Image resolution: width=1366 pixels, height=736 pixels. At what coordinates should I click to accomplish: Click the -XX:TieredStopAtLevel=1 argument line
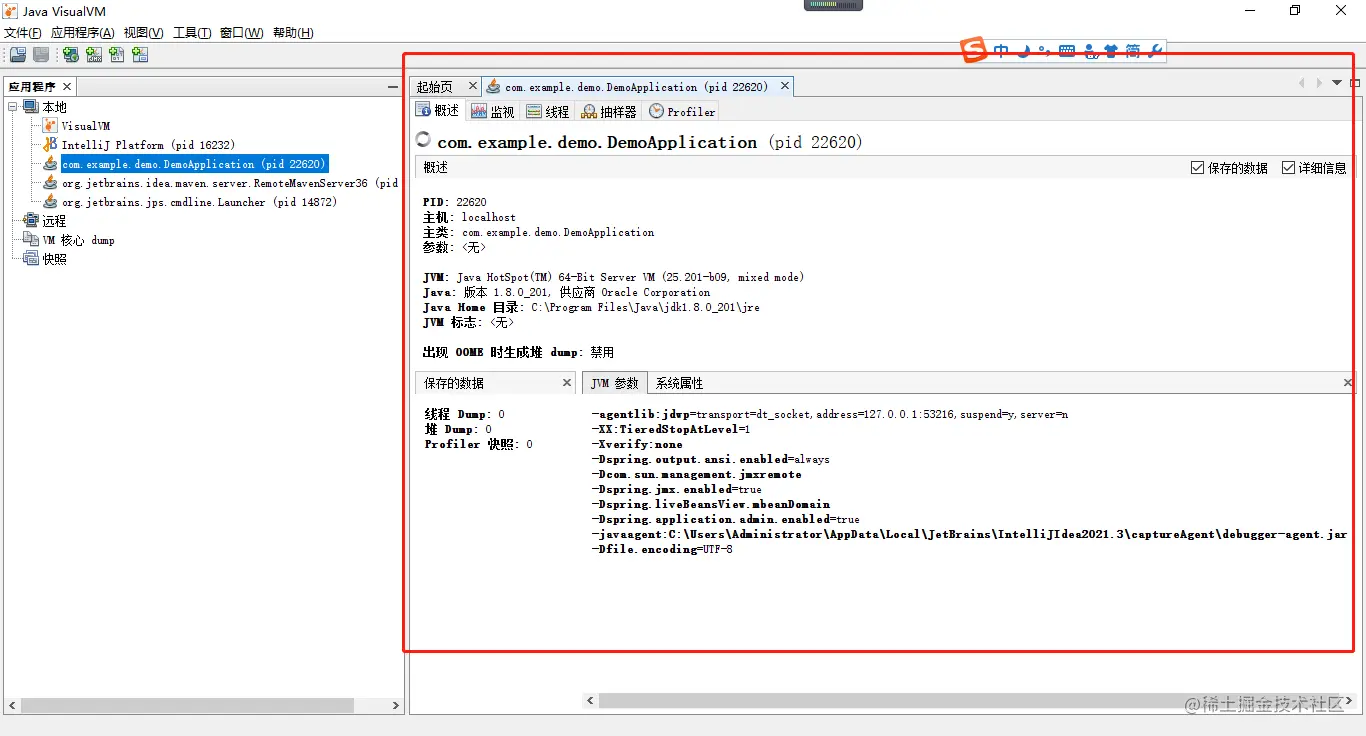tap(671, 429)
